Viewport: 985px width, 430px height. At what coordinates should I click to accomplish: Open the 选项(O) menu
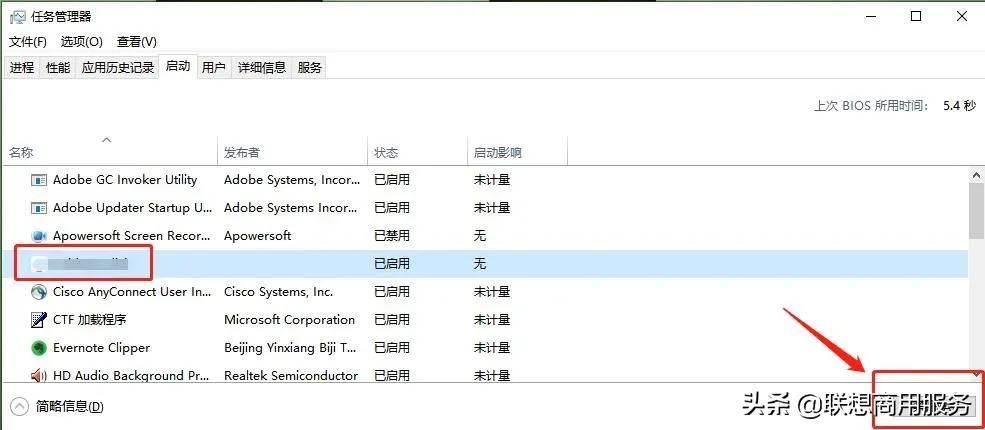click(82, 42)
